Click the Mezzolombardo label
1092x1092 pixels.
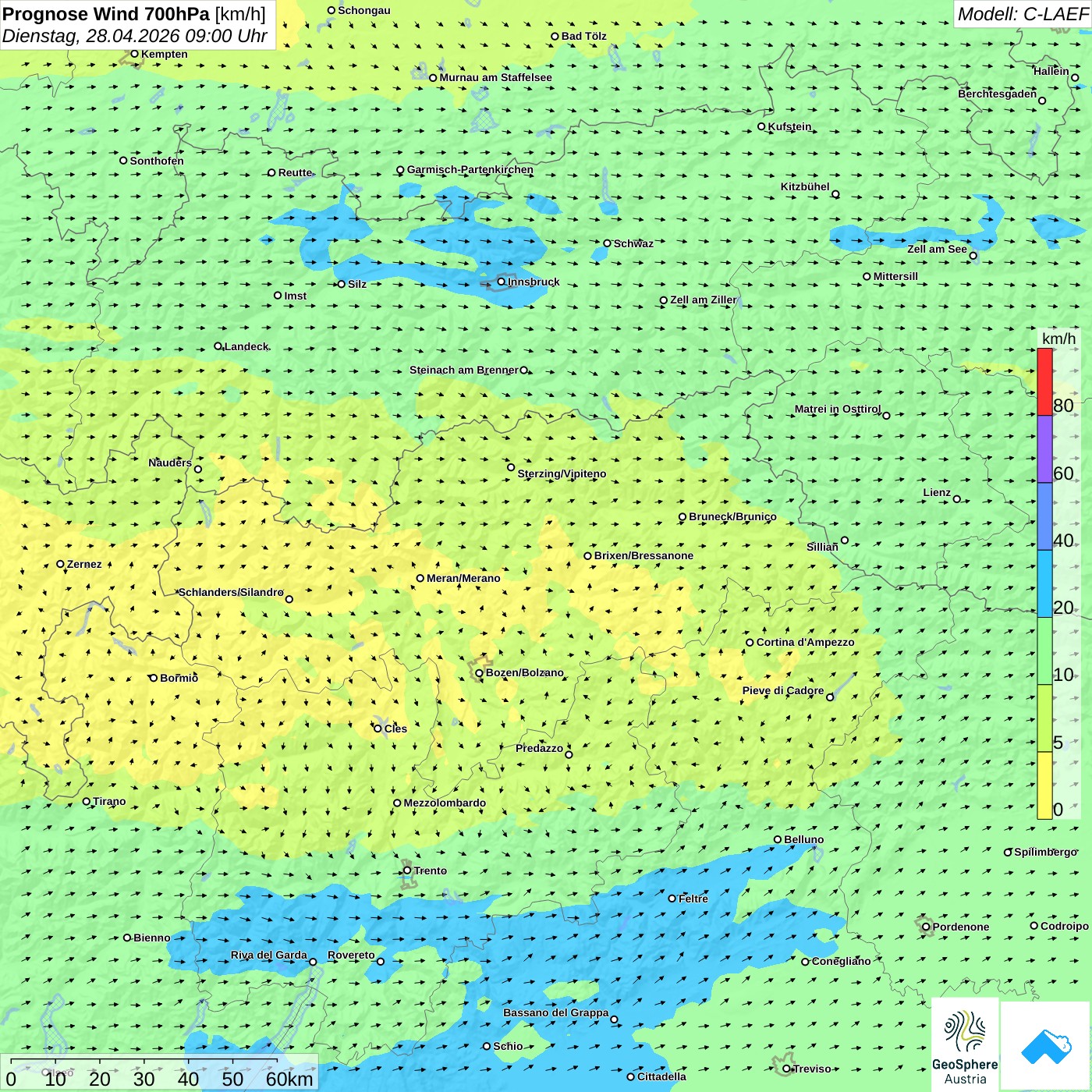(445, 803)
